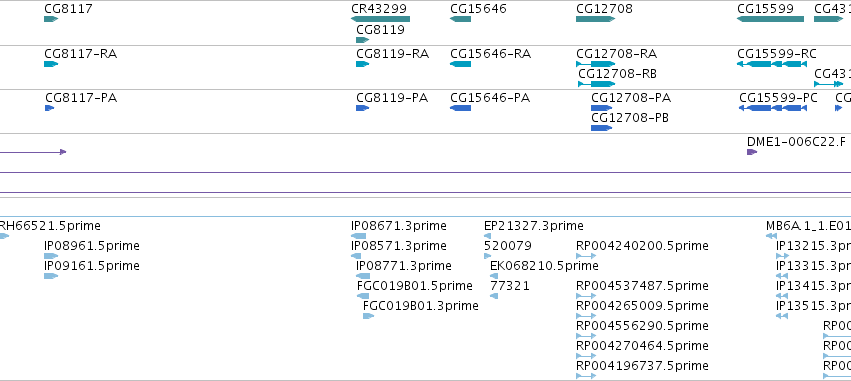Select the CG12708-RB transcript glyph
851x381 pixels.
(x=596, y=84)
